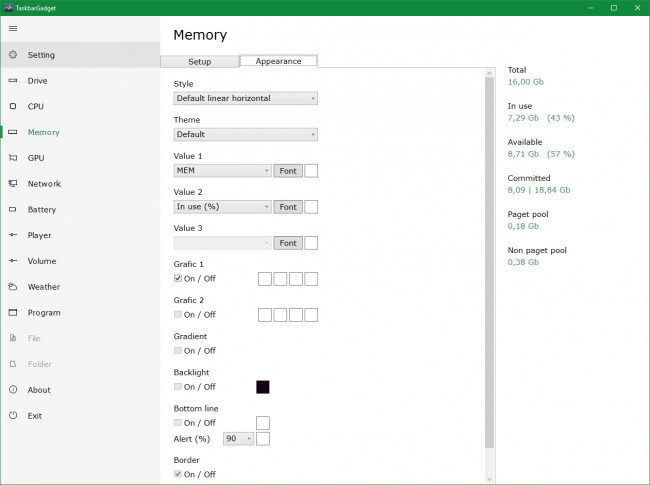The height and width of the screenshot is (485, 650).
Task: Select the Weather sidebar icon
Action: [x=13, y=287]
